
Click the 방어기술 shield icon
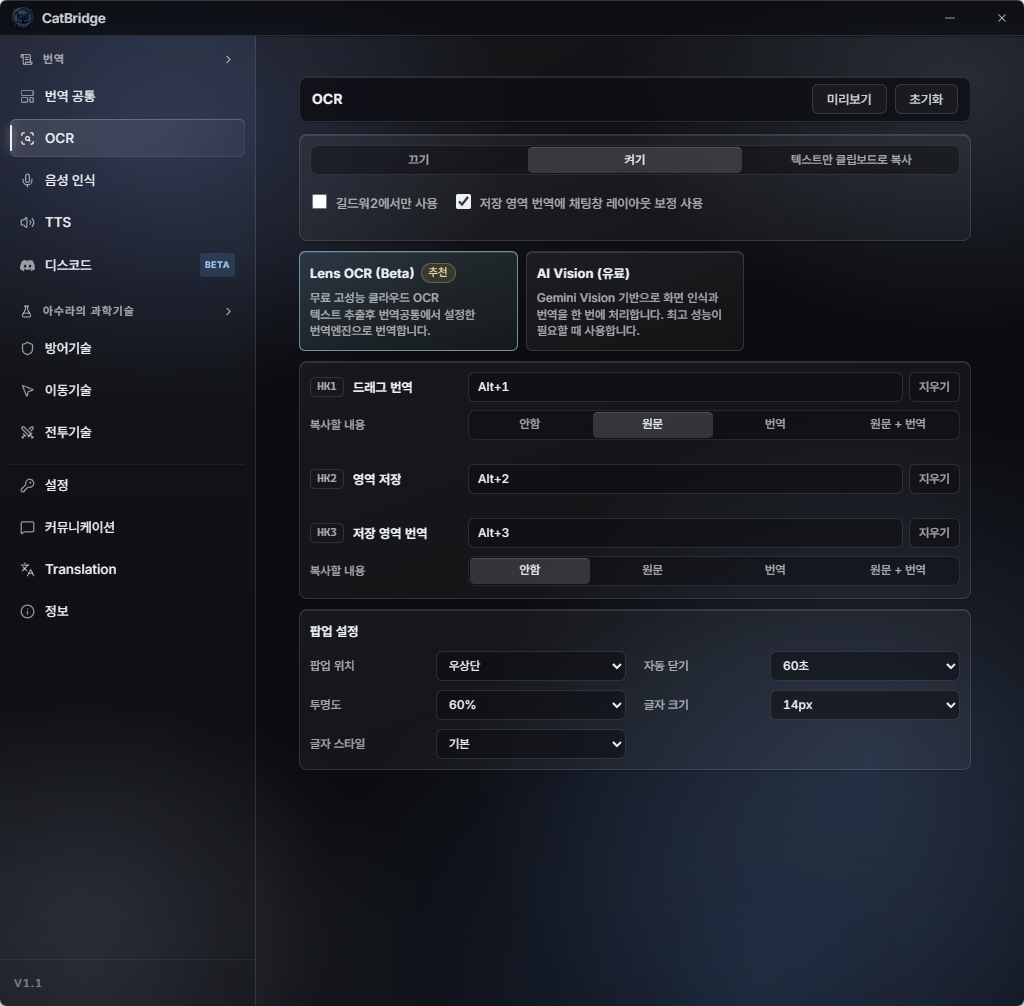point(27,348)
